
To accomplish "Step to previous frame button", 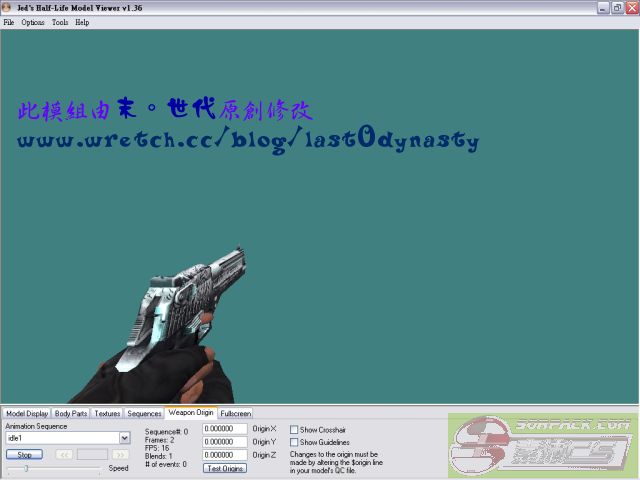I will coord(64,455).
